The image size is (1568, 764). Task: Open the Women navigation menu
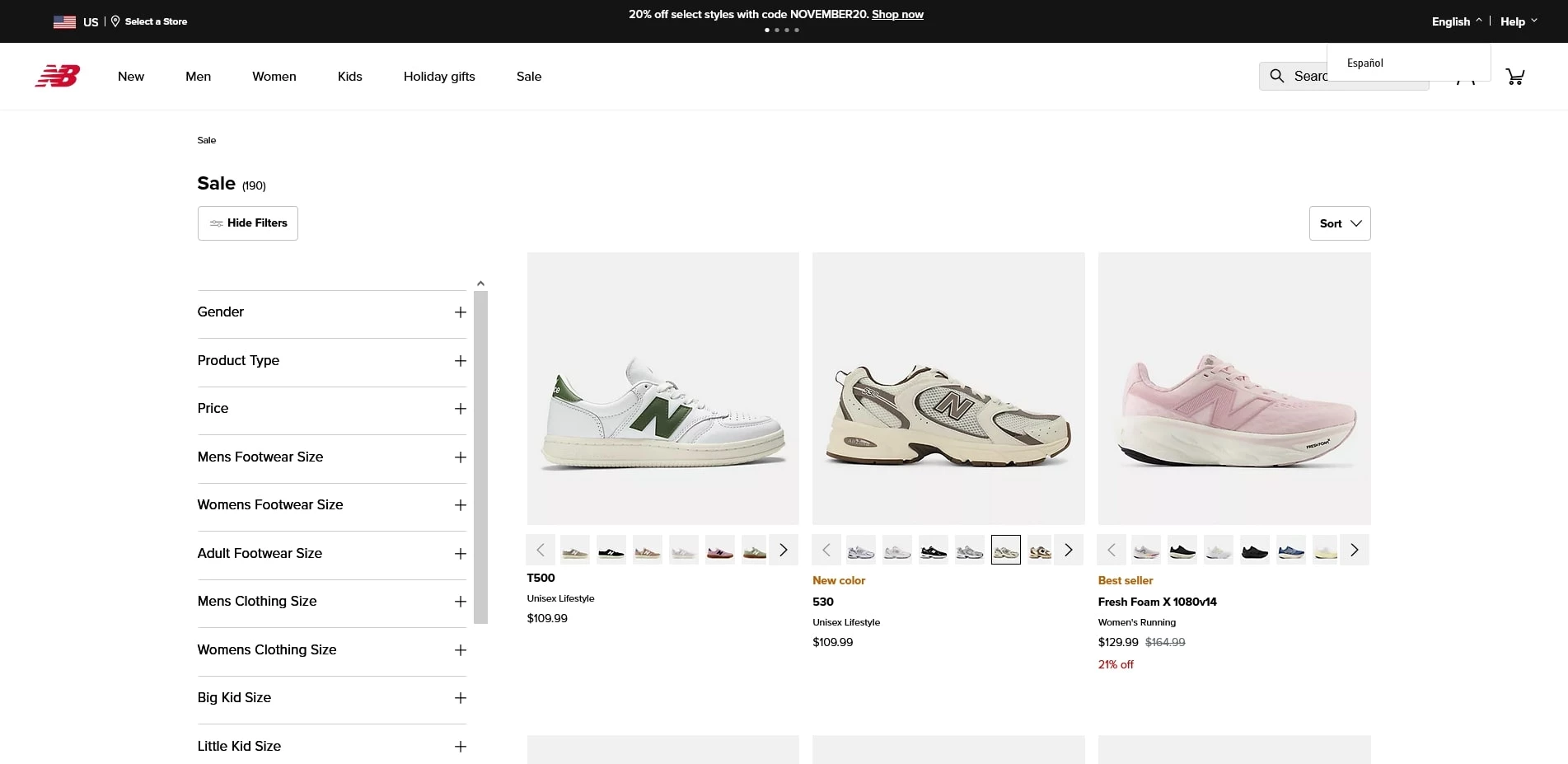point(274,76)
